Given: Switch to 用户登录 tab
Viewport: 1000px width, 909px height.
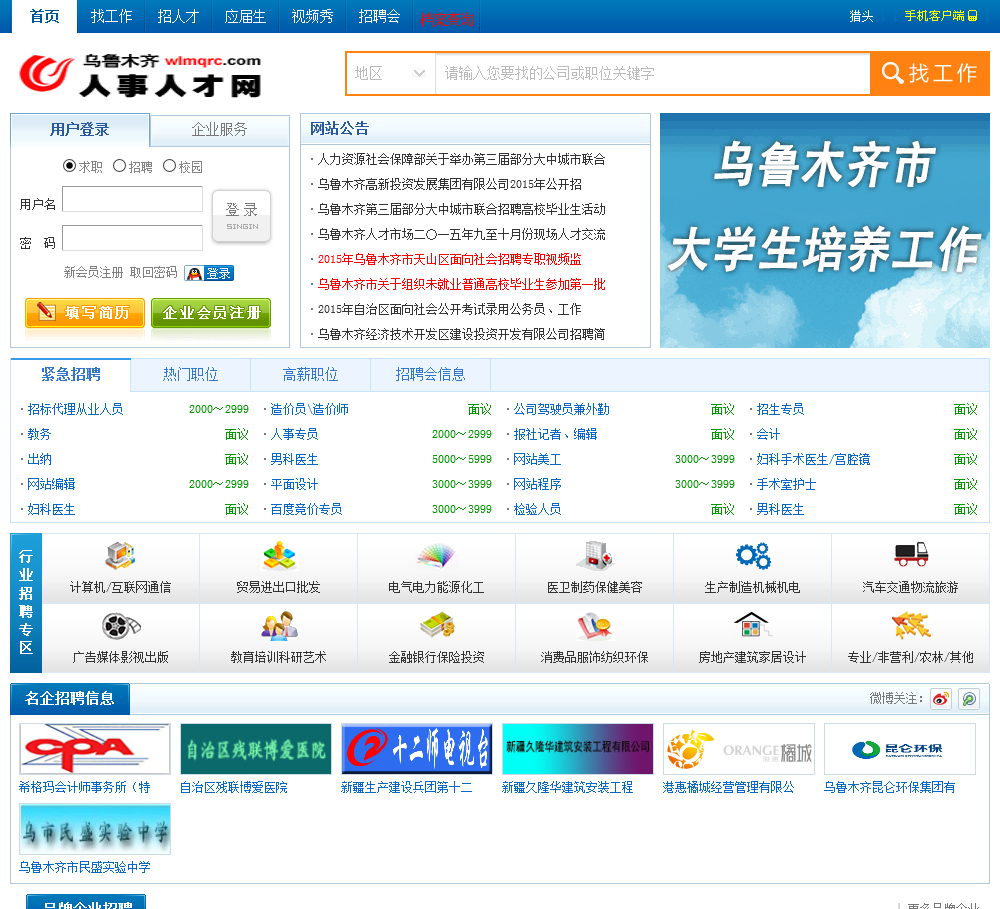Looking at the screenshot, I should pos(80,129).
